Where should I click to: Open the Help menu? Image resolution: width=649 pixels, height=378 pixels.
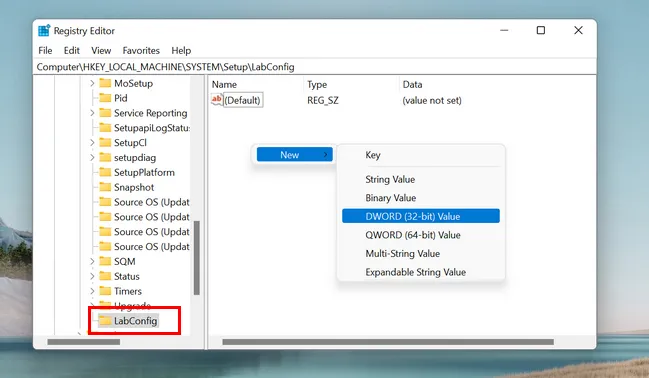pos(181,51)
